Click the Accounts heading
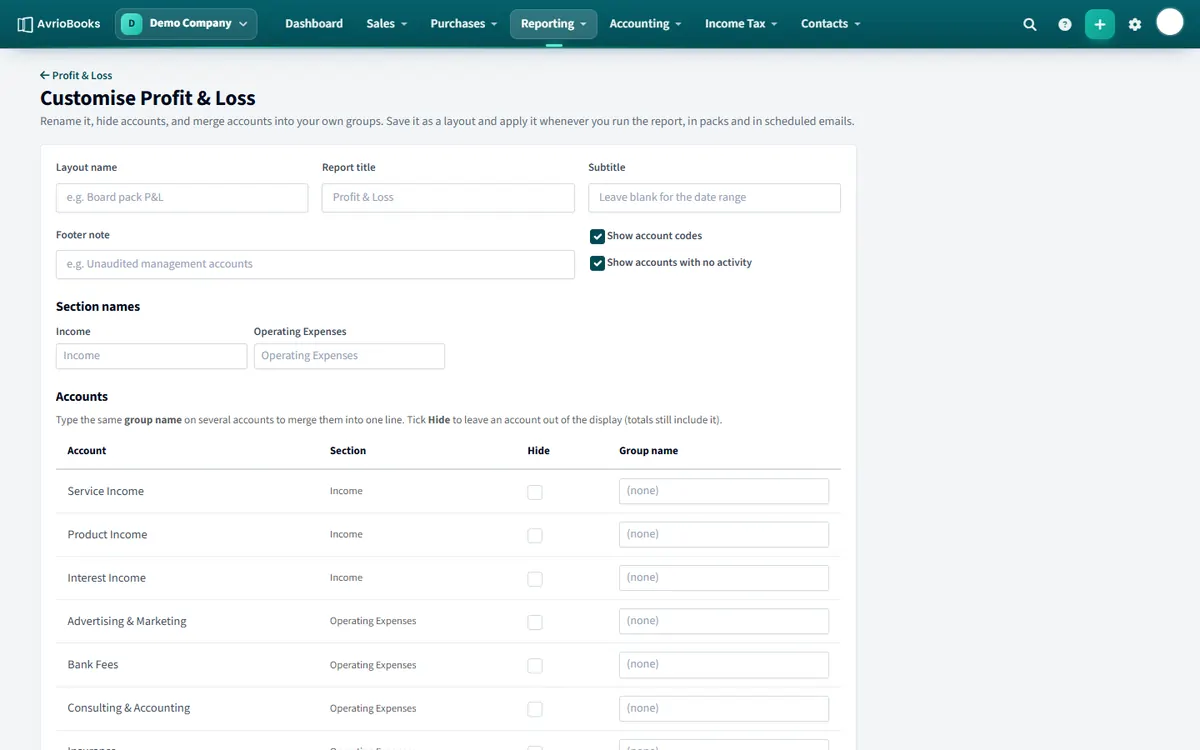Screen dimensions: 1200x750 82,397
